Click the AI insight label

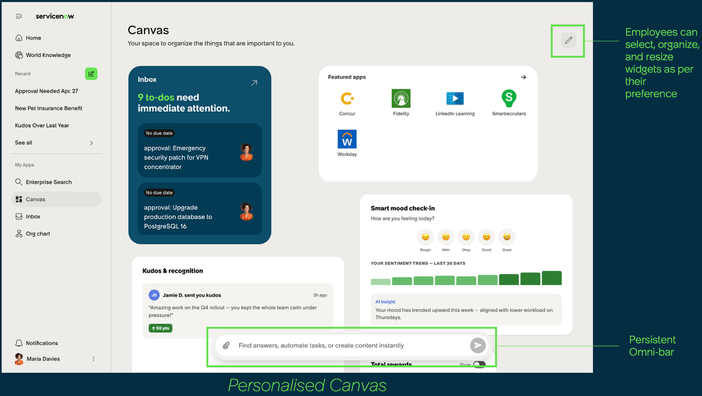coord(385,302)
